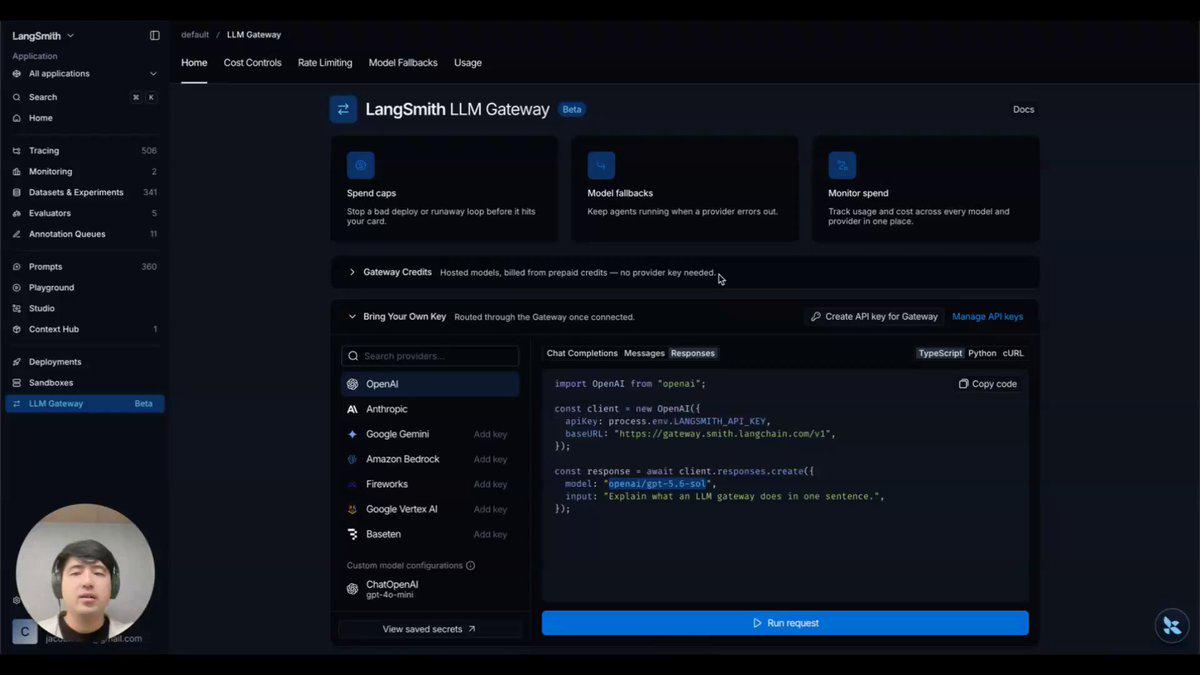Screen dimensions: 1200x675
Task: Click the Sandboxes sidebar icon
Action: (17, 383)
